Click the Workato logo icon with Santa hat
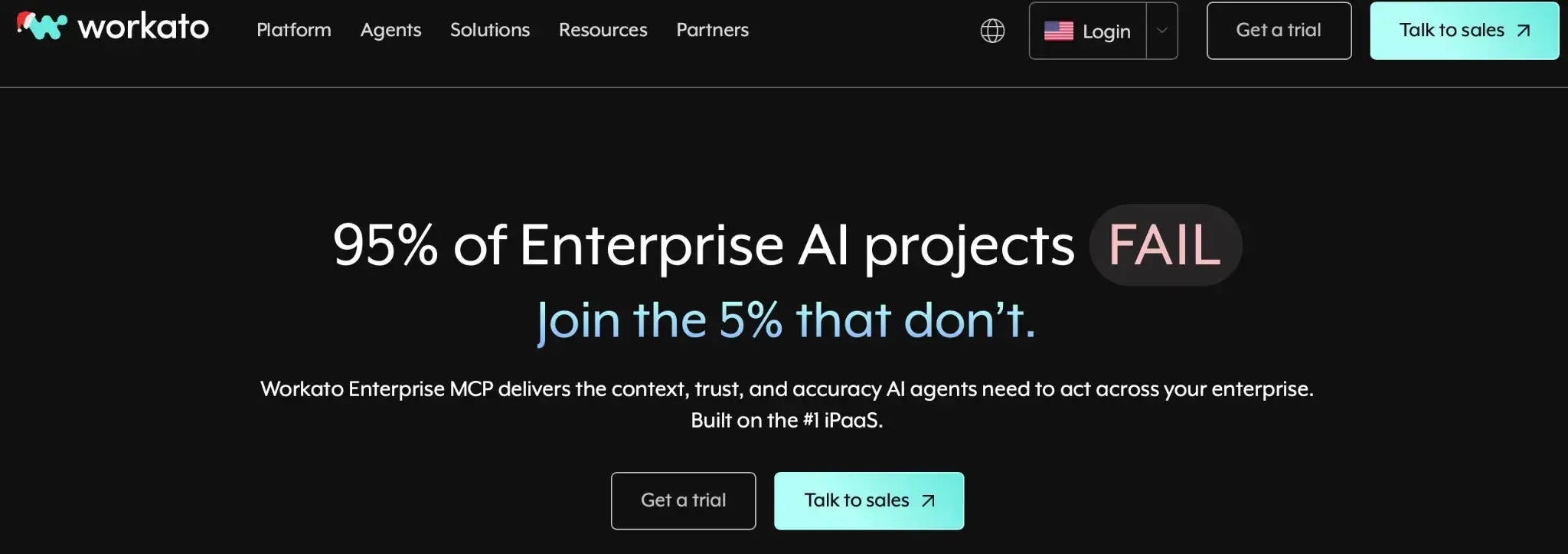This screenshot has height=554, width=1568. [x=42, y=26]
